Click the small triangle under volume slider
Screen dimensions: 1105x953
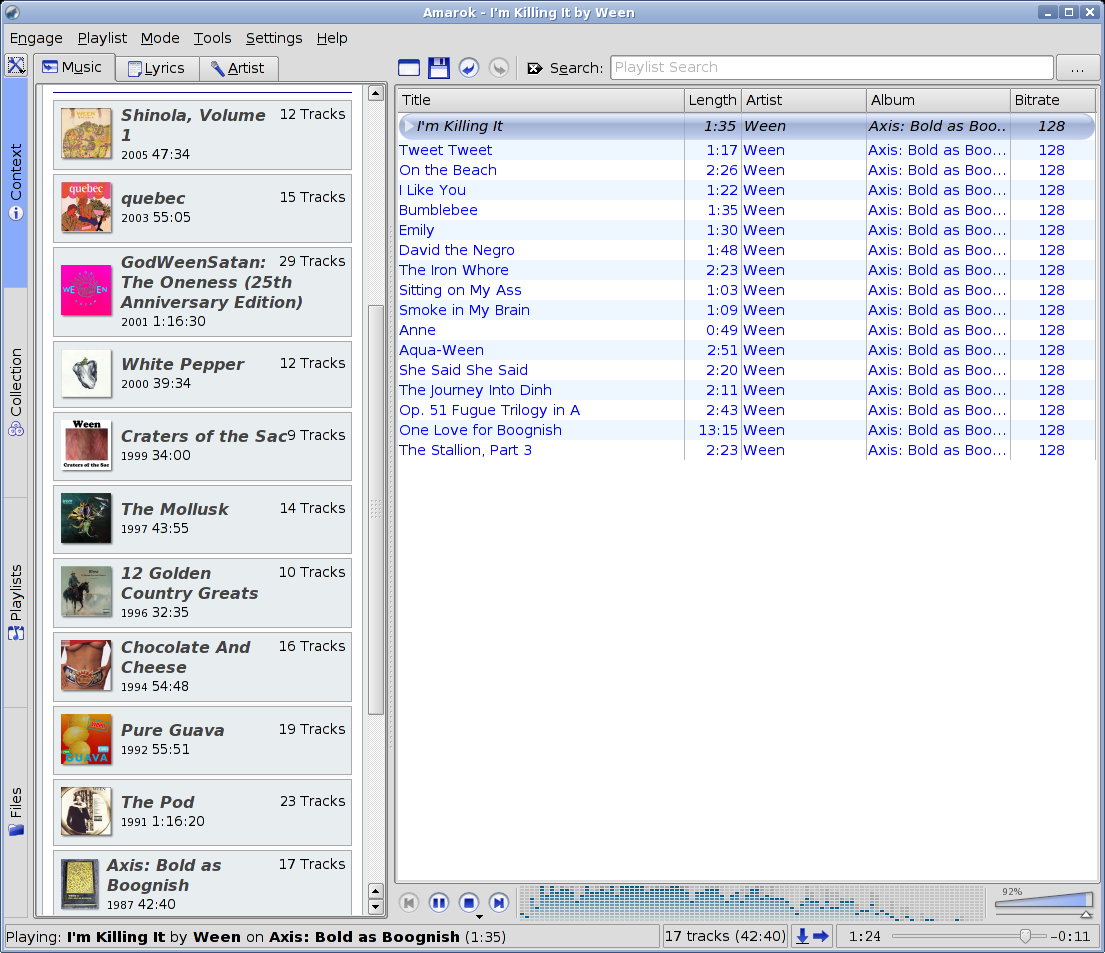click(x=1086, y=914)
